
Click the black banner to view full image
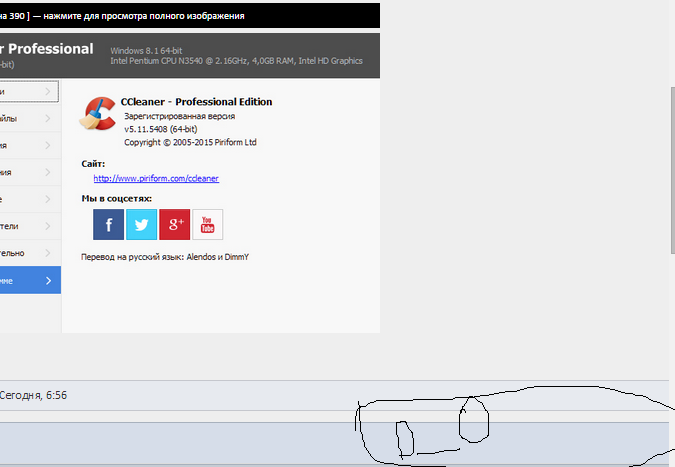click(190, 15)
